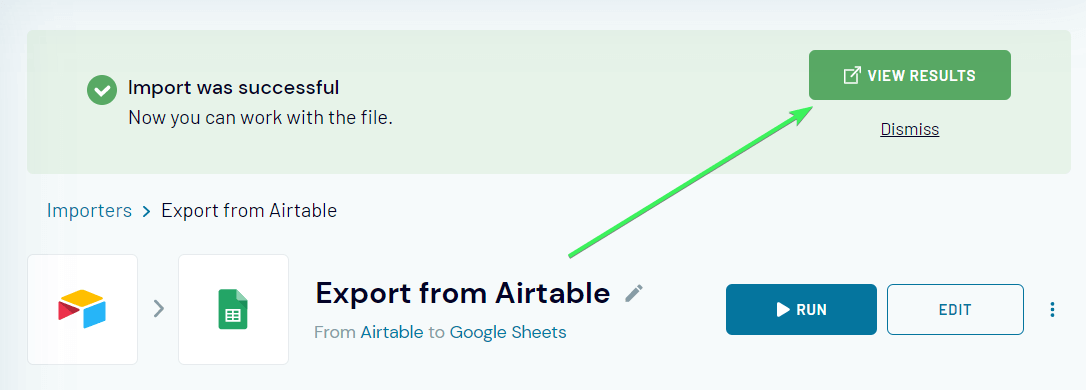Click the Google Sheets logo tile
1086x390 pixels.
(233, 309)
